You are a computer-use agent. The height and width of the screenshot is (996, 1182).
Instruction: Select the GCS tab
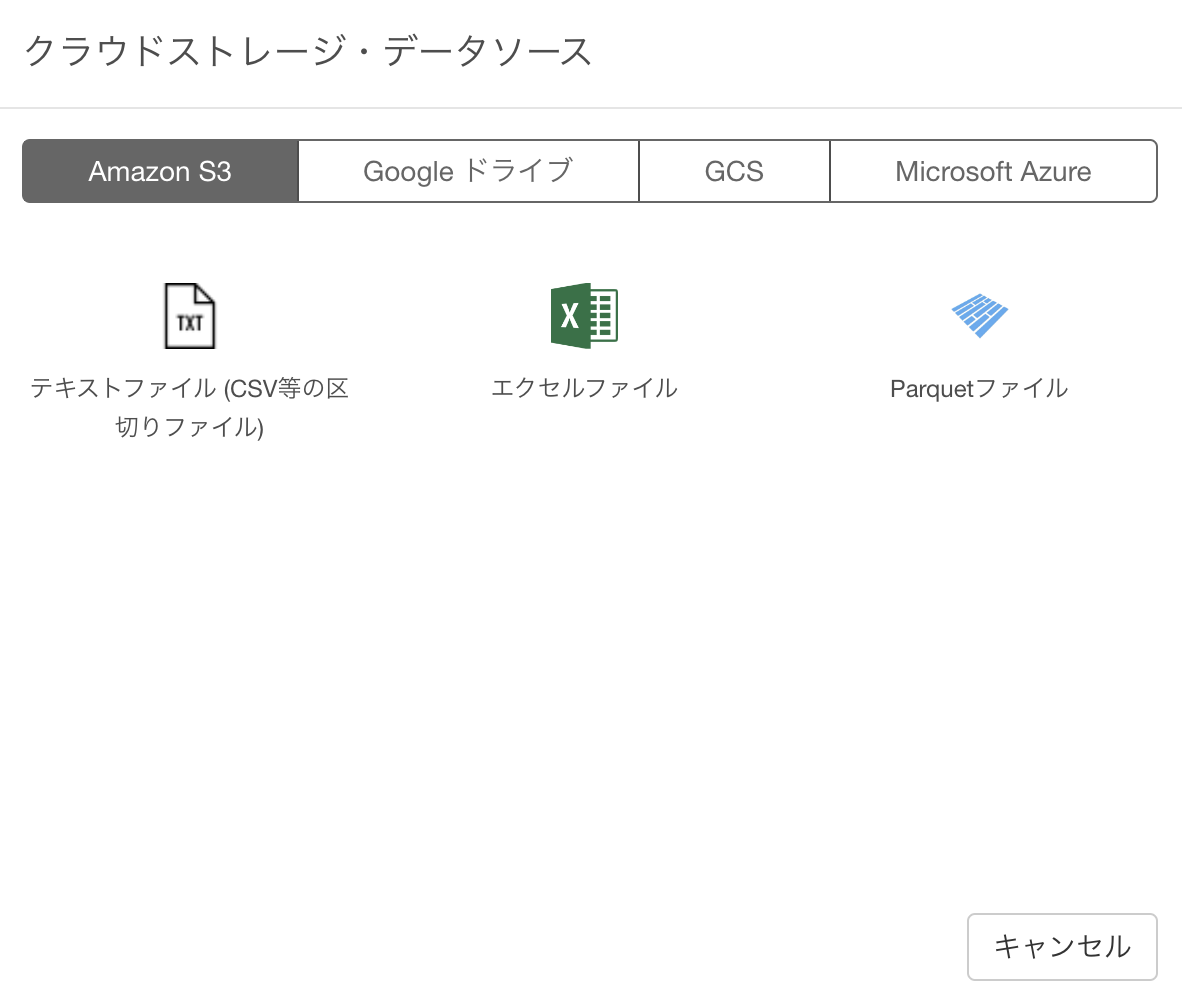click(734, 171)
